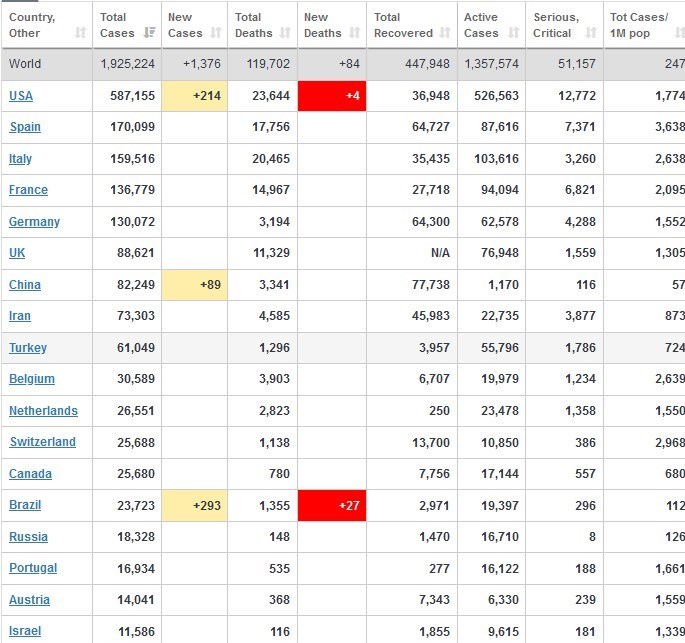Sort by Serious, Critical arrows icon
The image size is (685, 643).
point(591,33)
